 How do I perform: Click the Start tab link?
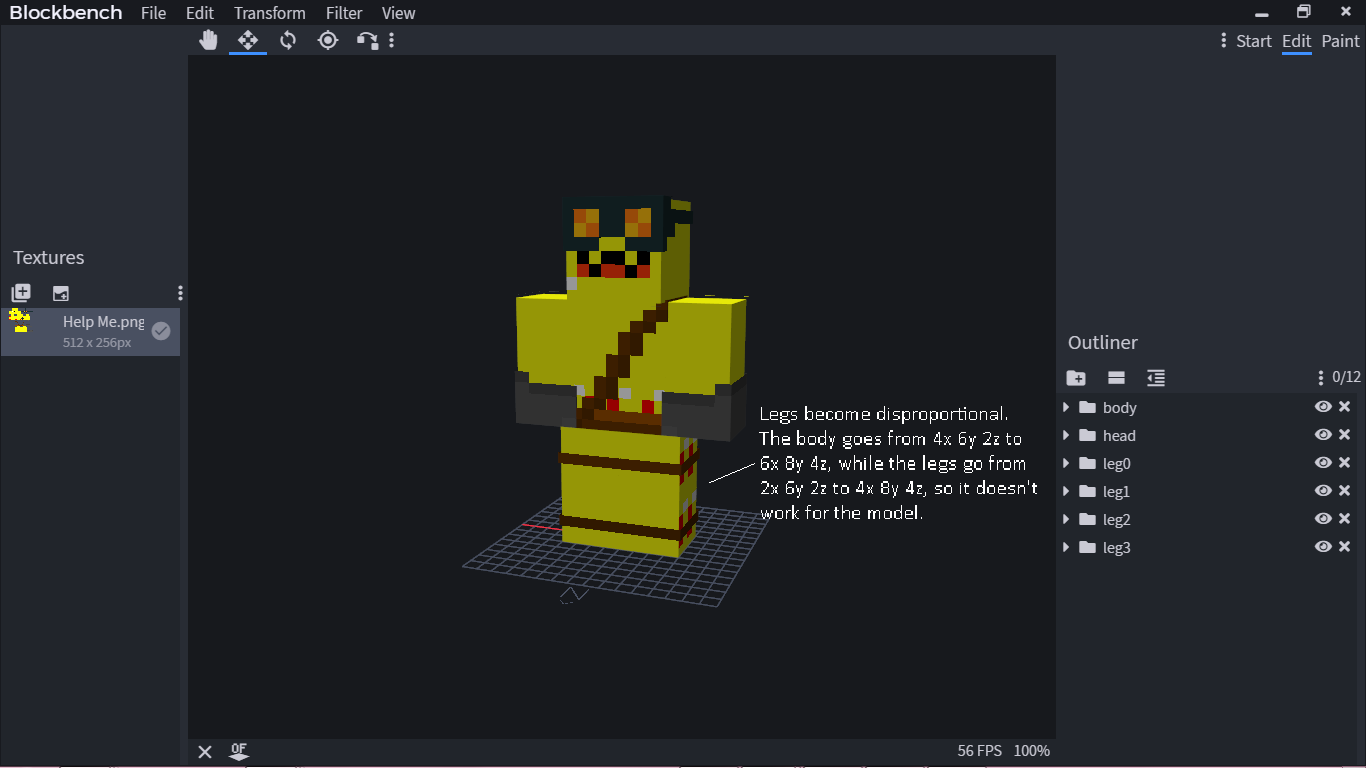(x=1253, y=41)
